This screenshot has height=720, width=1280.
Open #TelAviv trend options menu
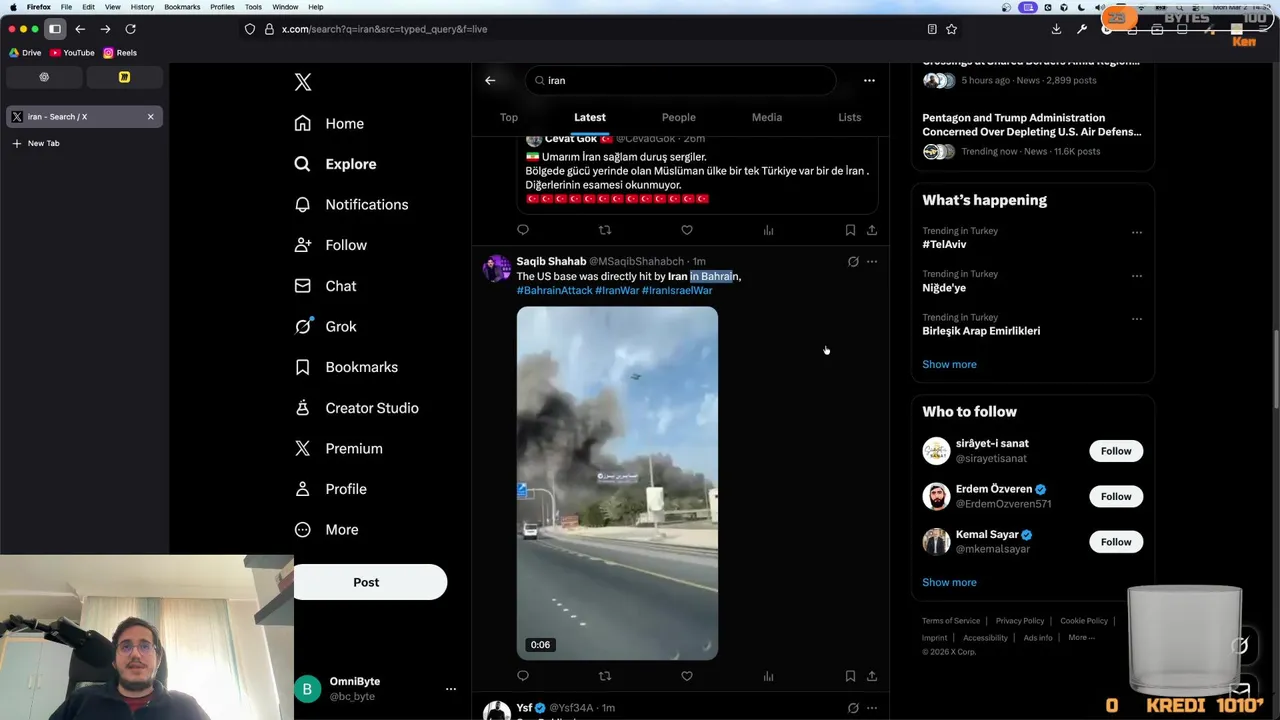pos(1137,232)
